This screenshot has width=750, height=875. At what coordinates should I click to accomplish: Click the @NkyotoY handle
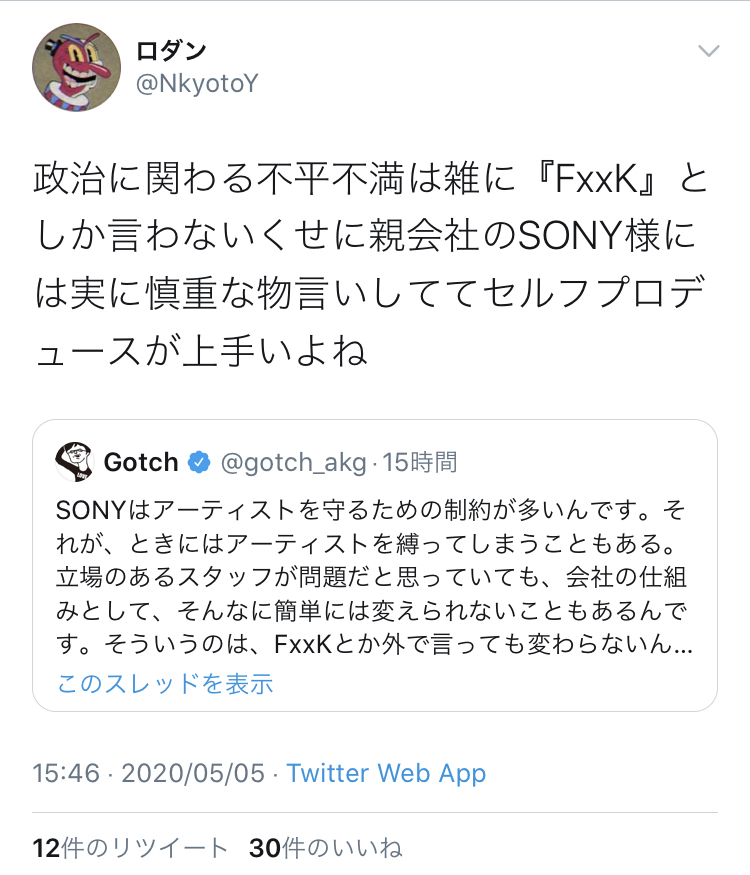pos(196,84)
